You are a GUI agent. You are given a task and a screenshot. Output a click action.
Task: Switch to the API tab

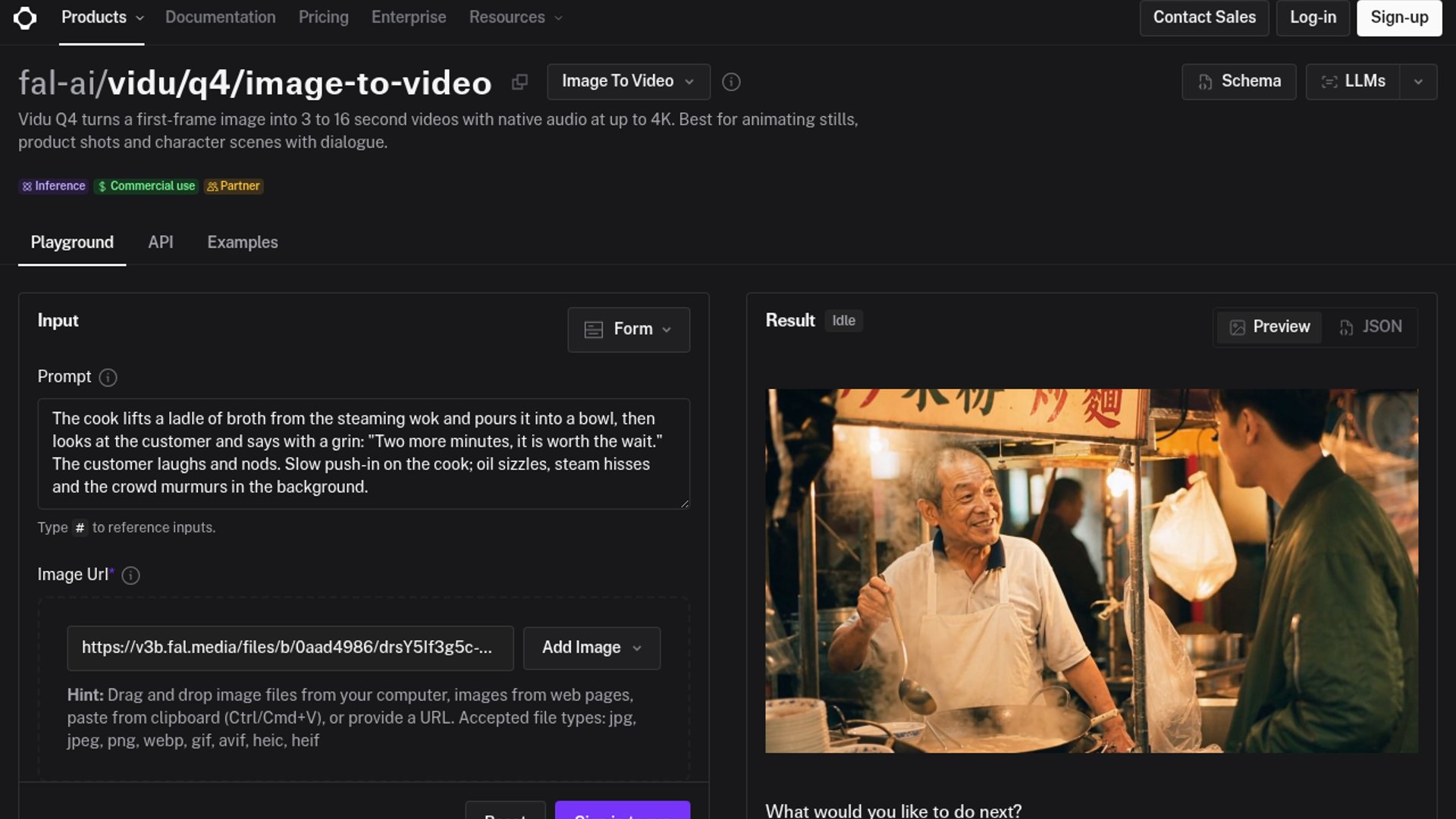click(x=161, y=243)
